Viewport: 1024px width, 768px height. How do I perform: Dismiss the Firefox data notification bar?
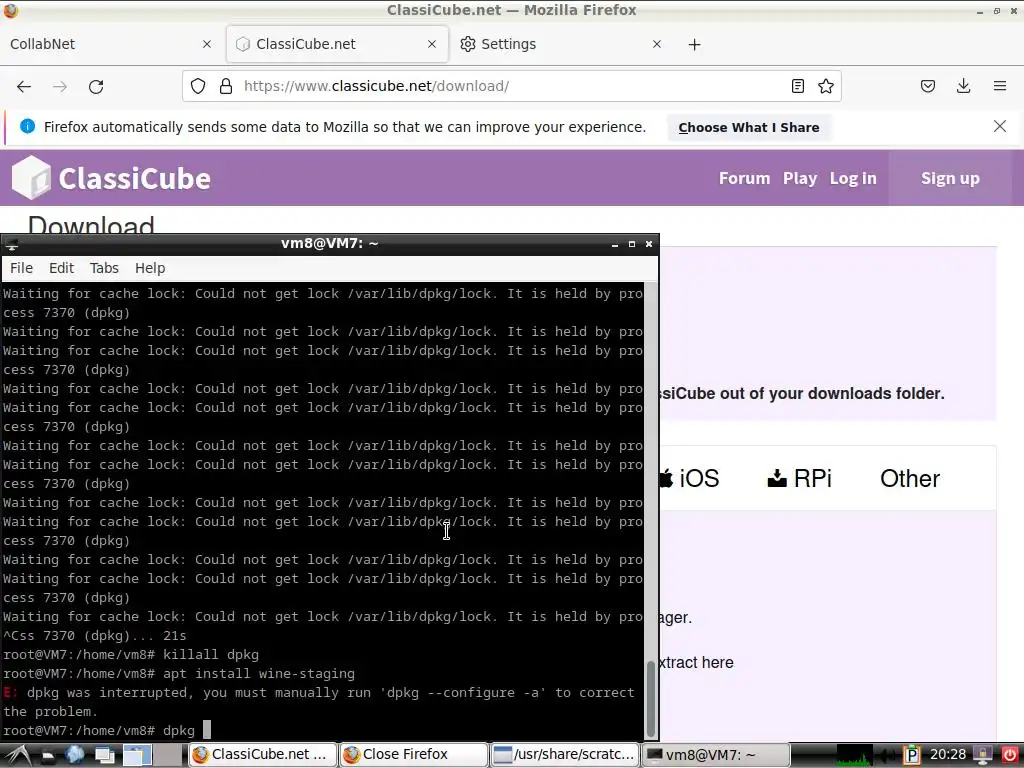[x=1000, y=126]
